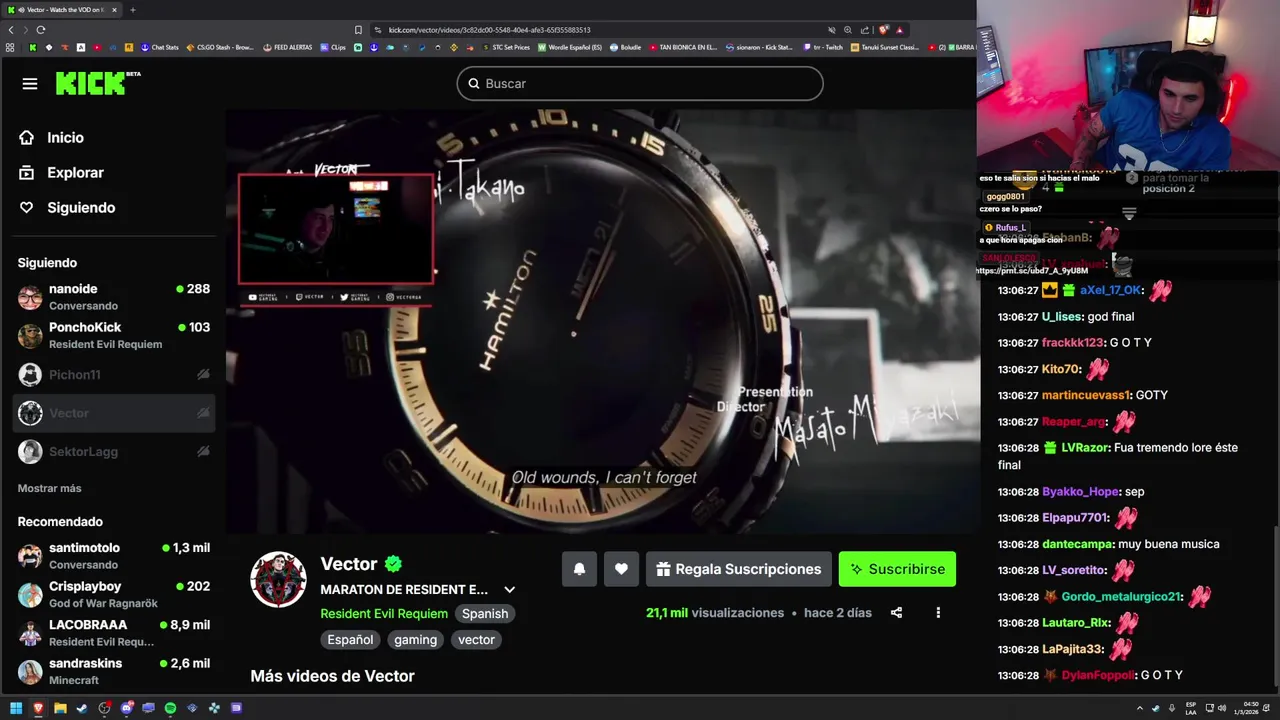Select the vector tag
Viewport: 1280px width, 720px height.
(x=476, y=640)
